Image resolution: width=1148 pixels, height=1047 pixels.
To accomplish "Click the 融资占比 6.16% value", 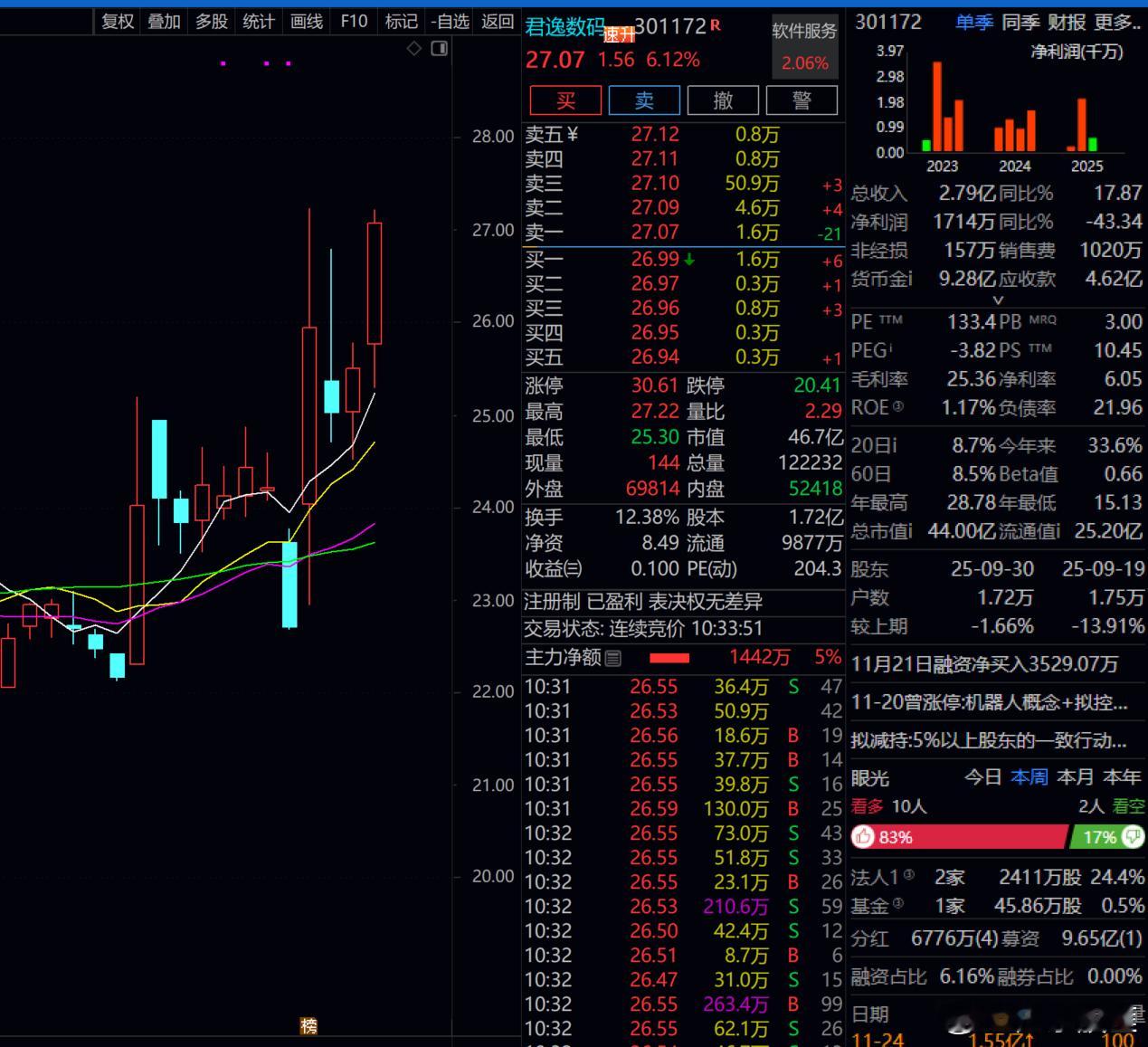I will 966,976.
